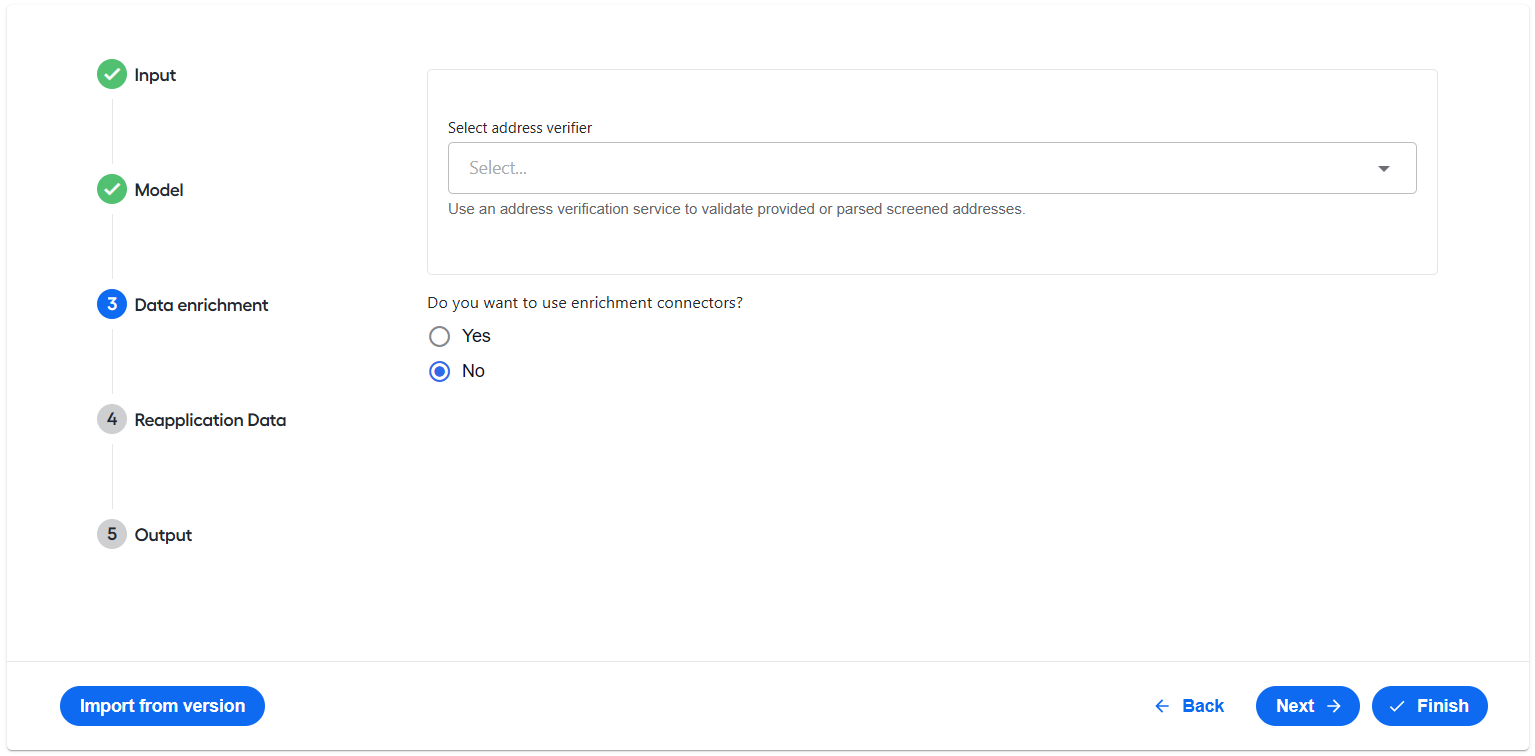Click the right arrow icon in Next button
This screenshot has height=756, width=1535.
click(1333, 706)
